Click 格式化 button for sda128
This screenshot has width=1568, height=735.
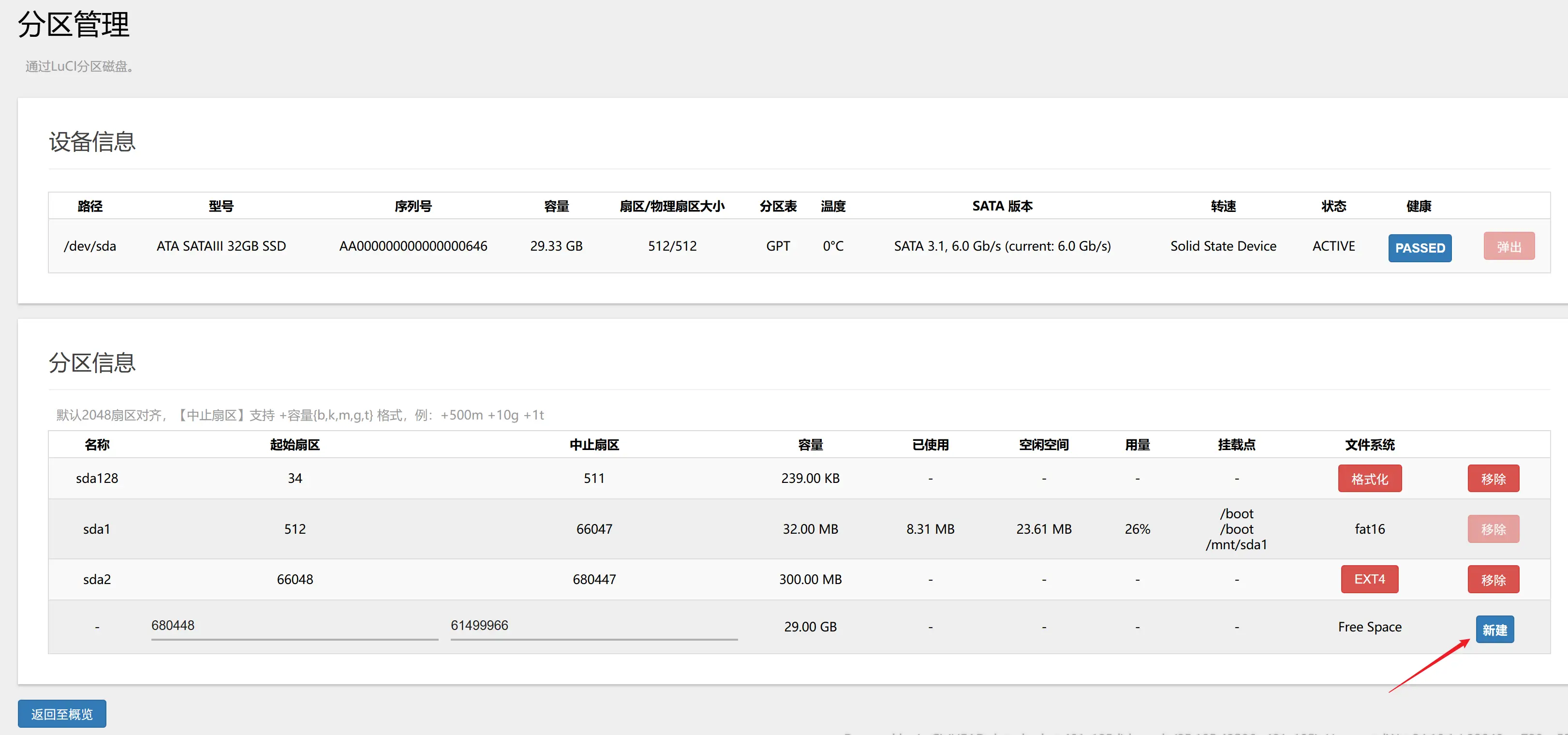point(1369,479)
